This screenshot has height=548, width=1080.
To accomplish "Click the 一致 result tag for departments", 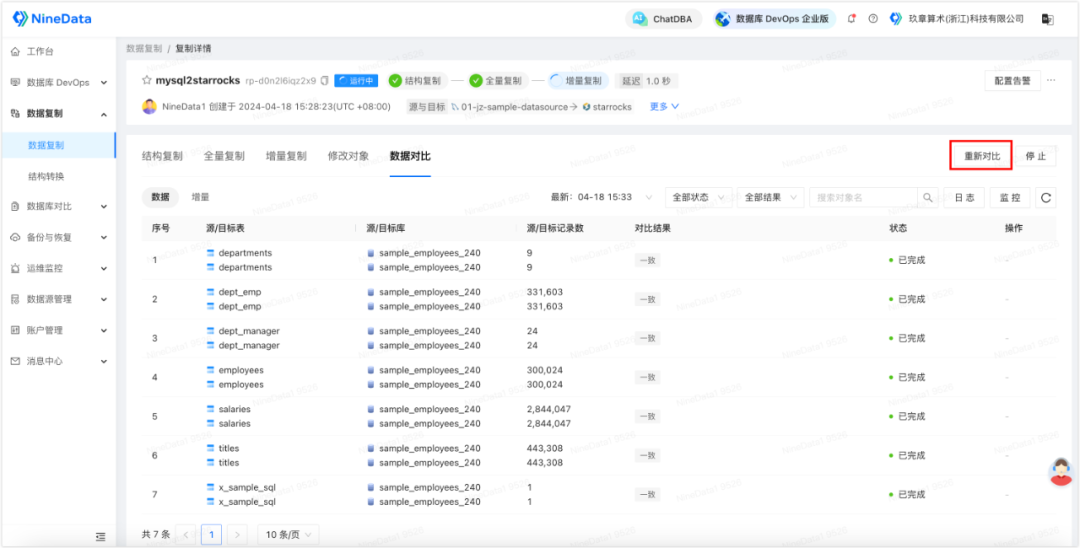I will [646, 260].
